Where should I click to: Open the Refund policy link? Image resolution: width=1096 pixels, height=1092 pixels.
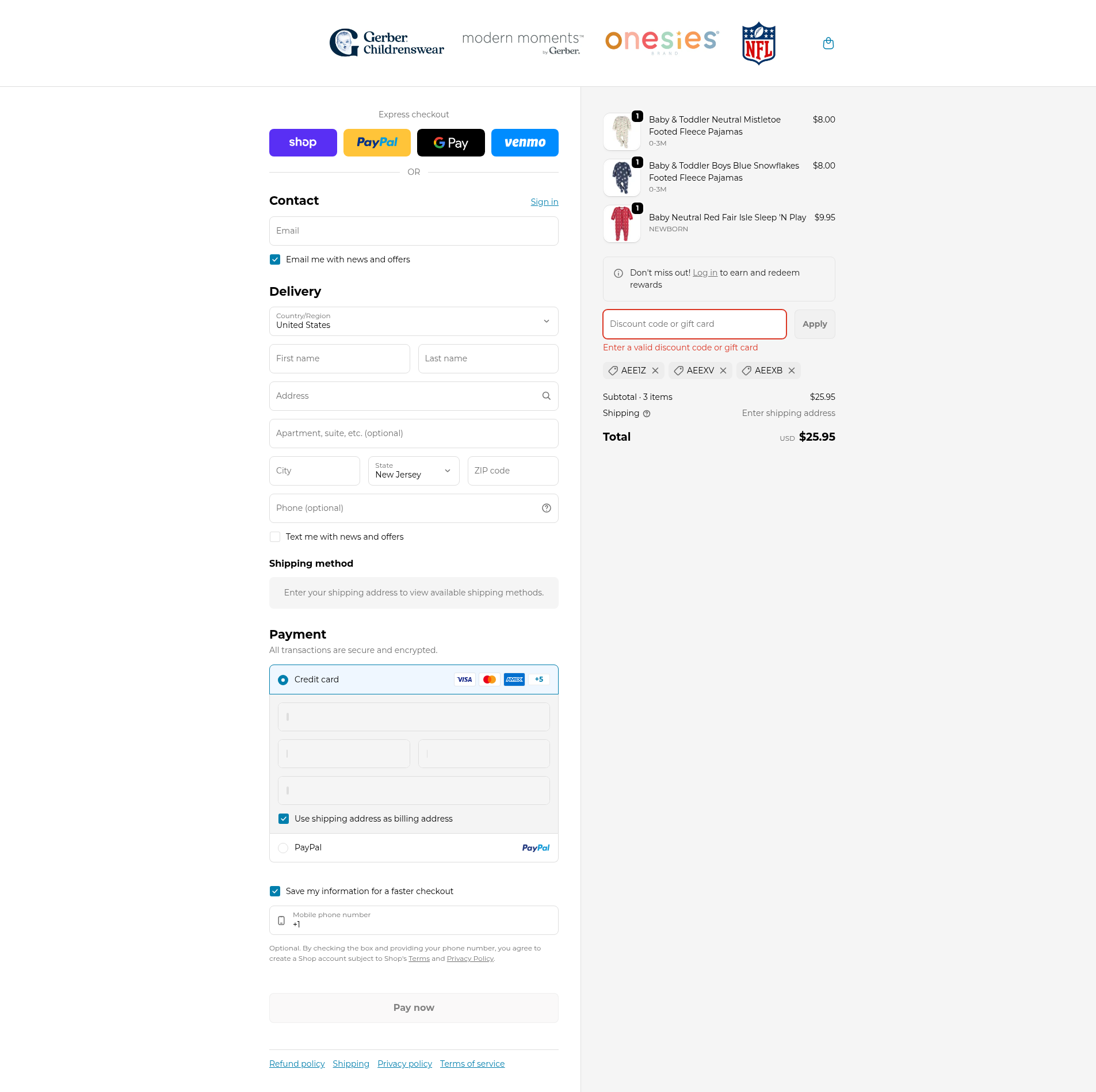pos(297,1064)
